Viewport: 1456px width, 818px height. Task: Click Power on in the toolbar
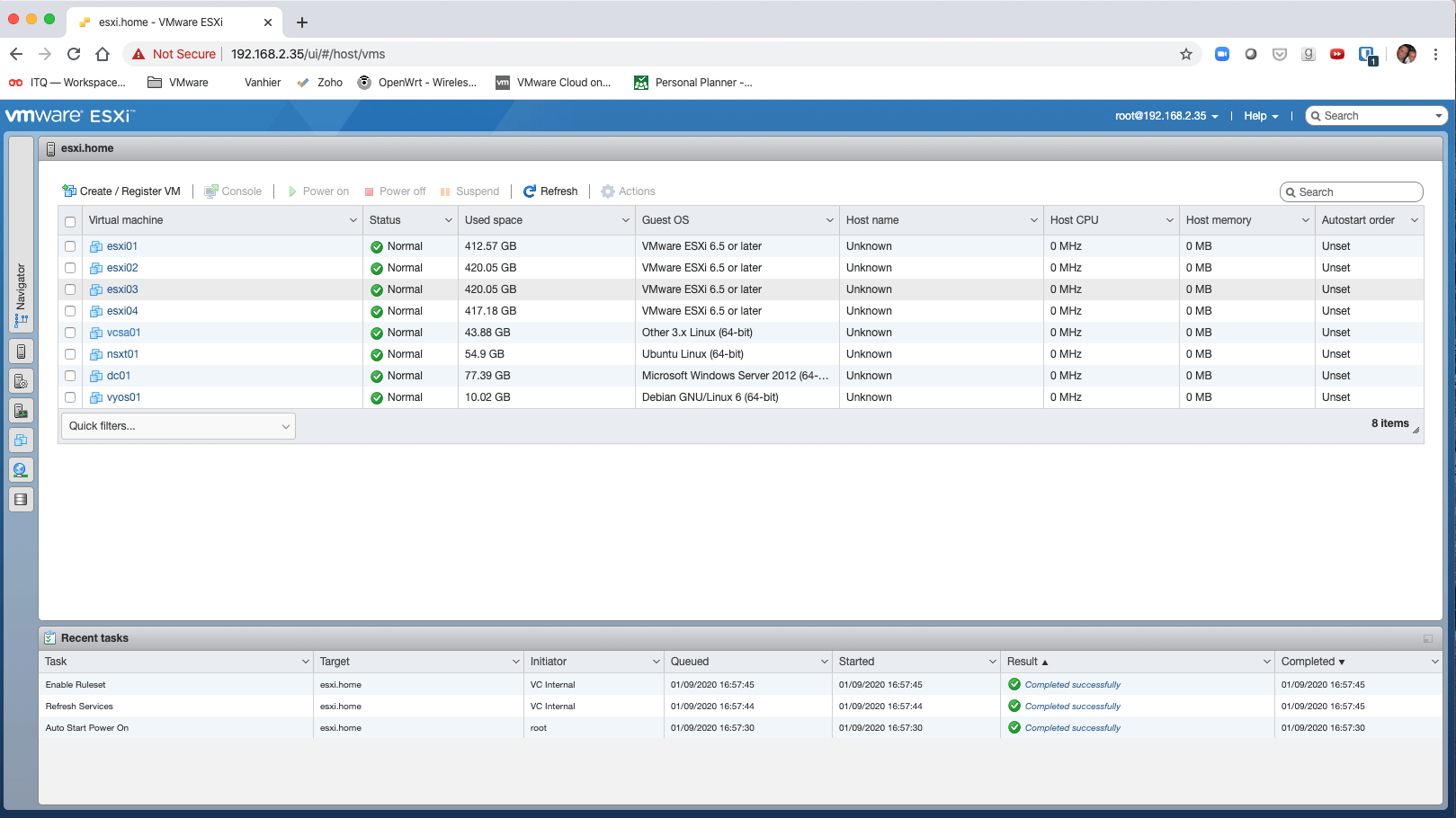318,191
